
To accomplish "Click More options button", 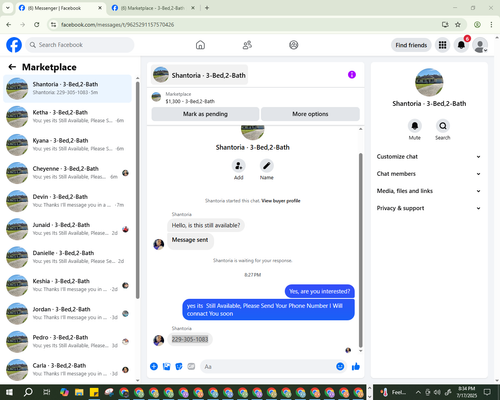I will [x=310, y=114].
